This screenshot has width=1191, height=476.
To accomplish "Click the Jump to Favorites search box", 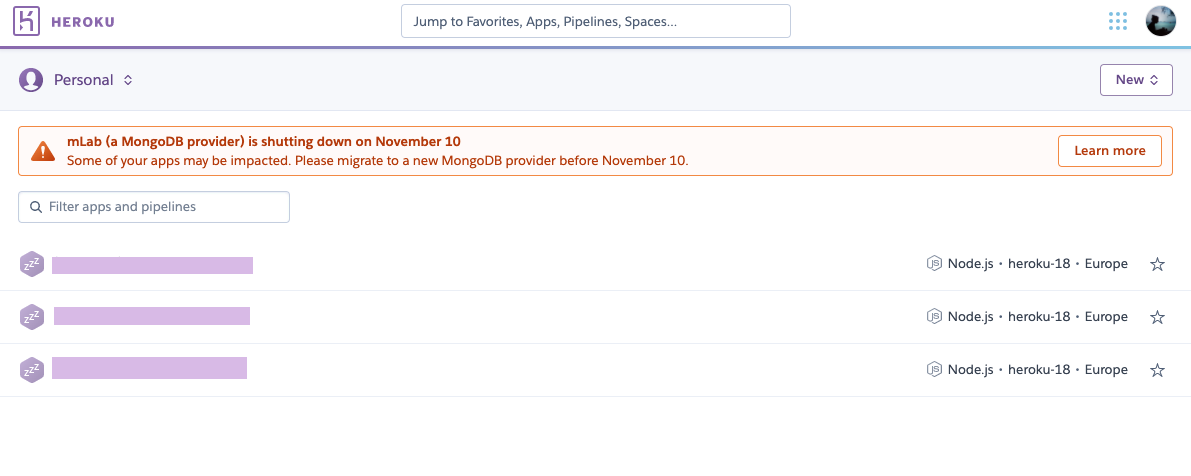I will click(x=595, y=21).
